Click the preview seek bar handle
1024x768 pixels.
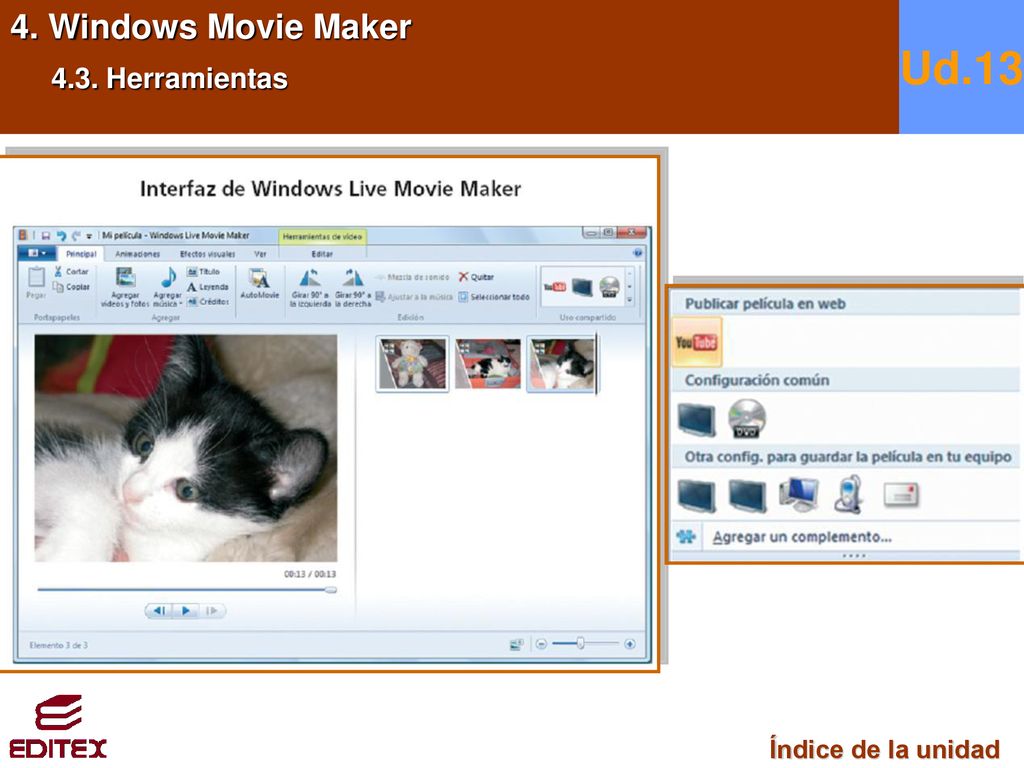pos(332,590)
